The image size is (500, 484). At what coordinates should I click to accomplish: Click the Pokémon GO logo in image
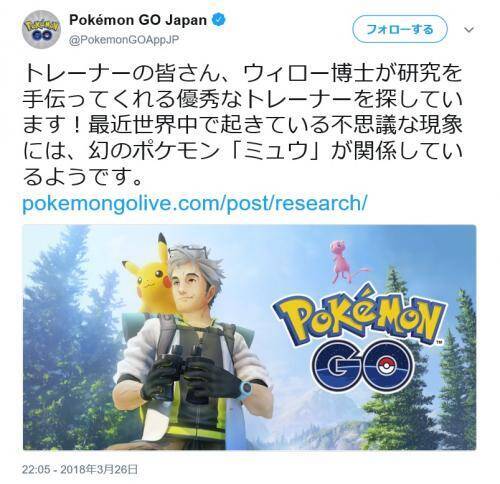[x=359, y=338]
